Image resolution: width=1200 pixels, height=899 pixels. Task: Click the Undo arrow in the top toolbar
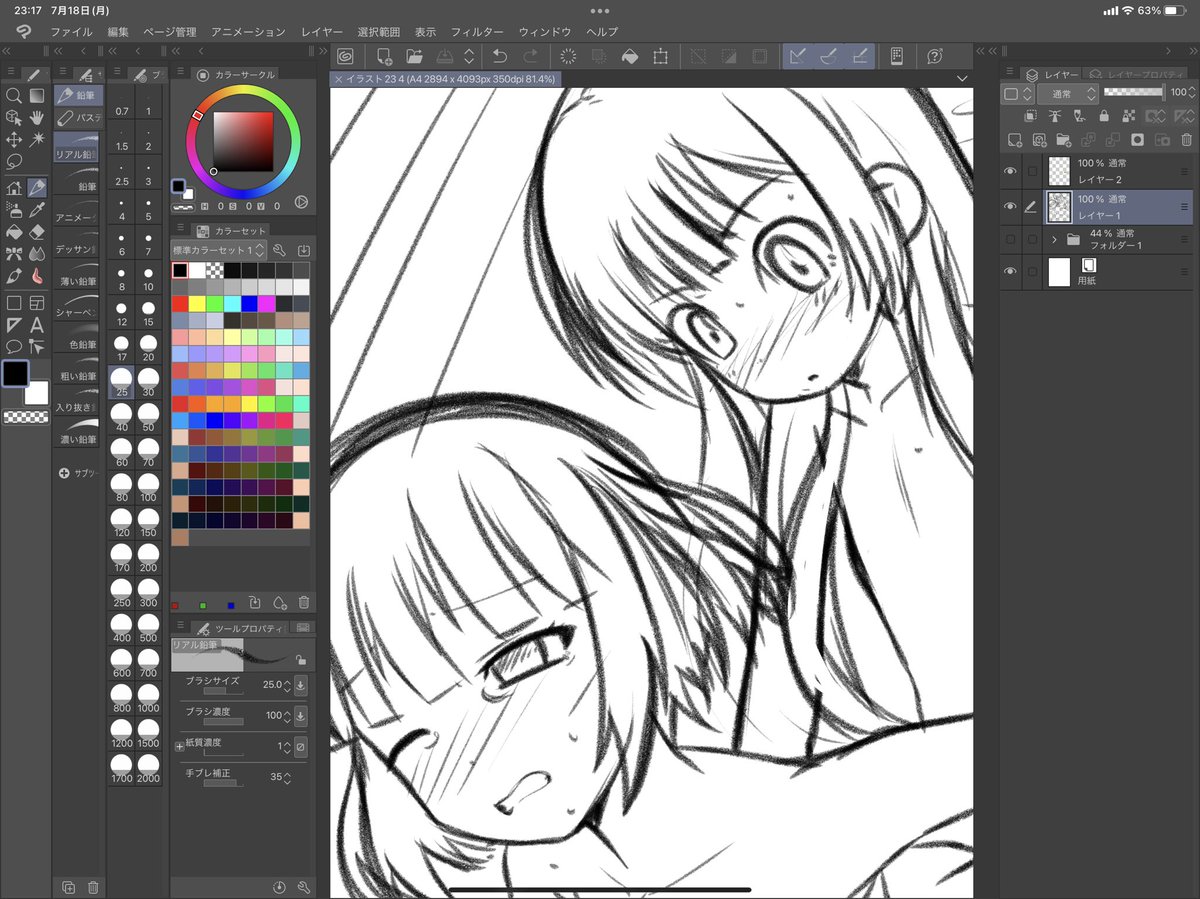pos(500,57)
